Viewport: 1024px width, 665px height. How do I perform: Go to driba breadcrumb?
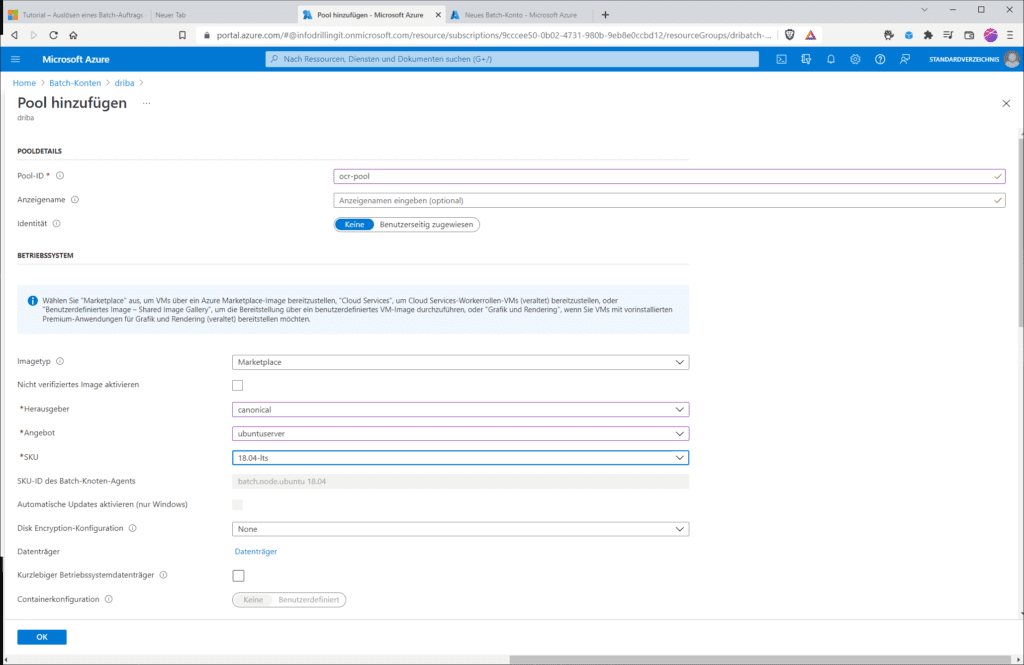pyautogui.click(x=124, y=83)
